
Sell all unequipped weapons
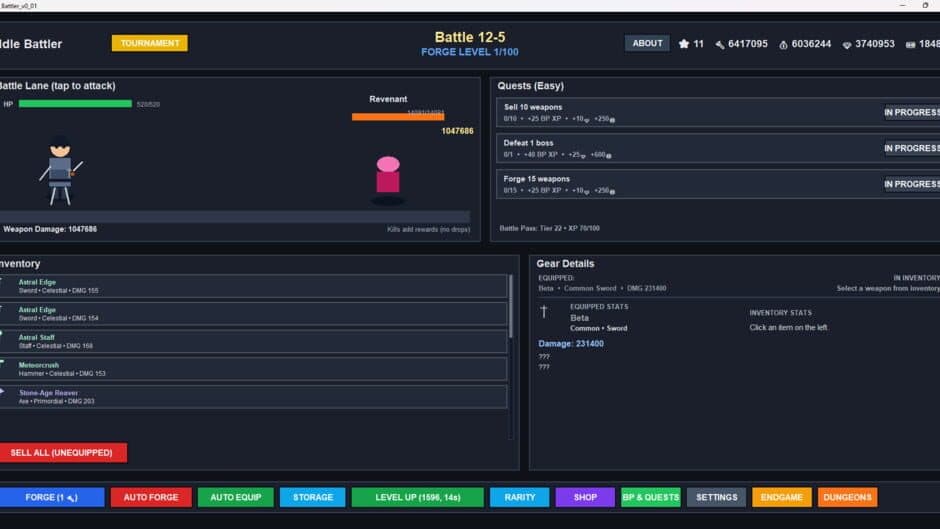63,453
